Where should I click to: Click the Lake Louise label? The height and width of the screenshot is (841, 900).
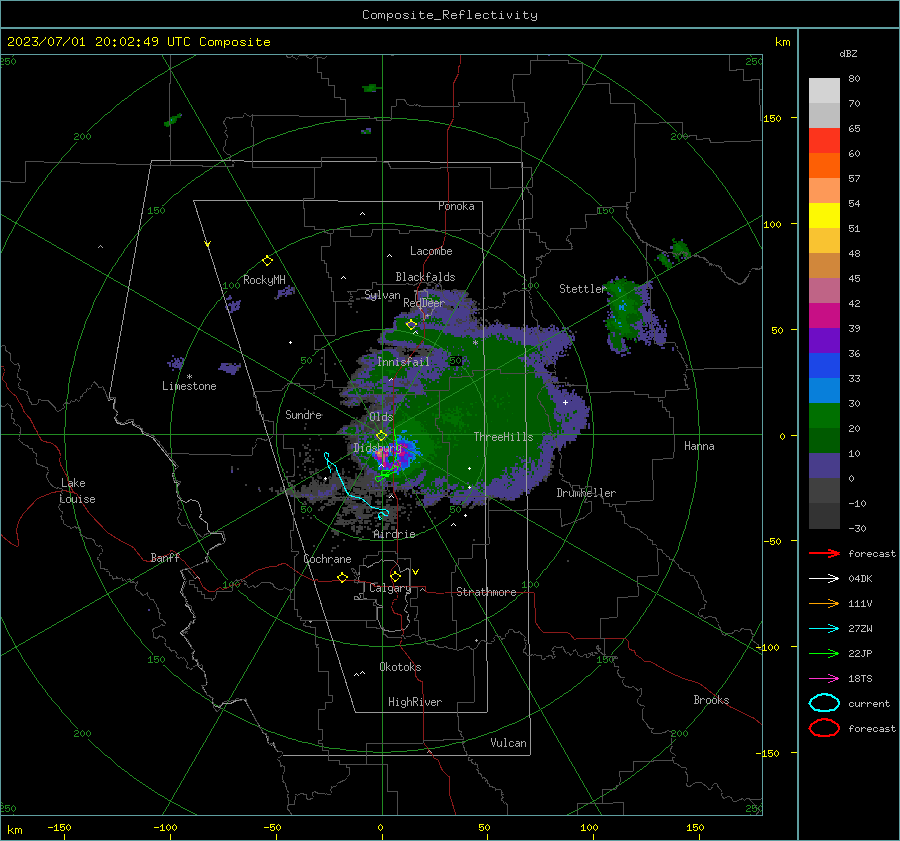click(x=78, y=491)
